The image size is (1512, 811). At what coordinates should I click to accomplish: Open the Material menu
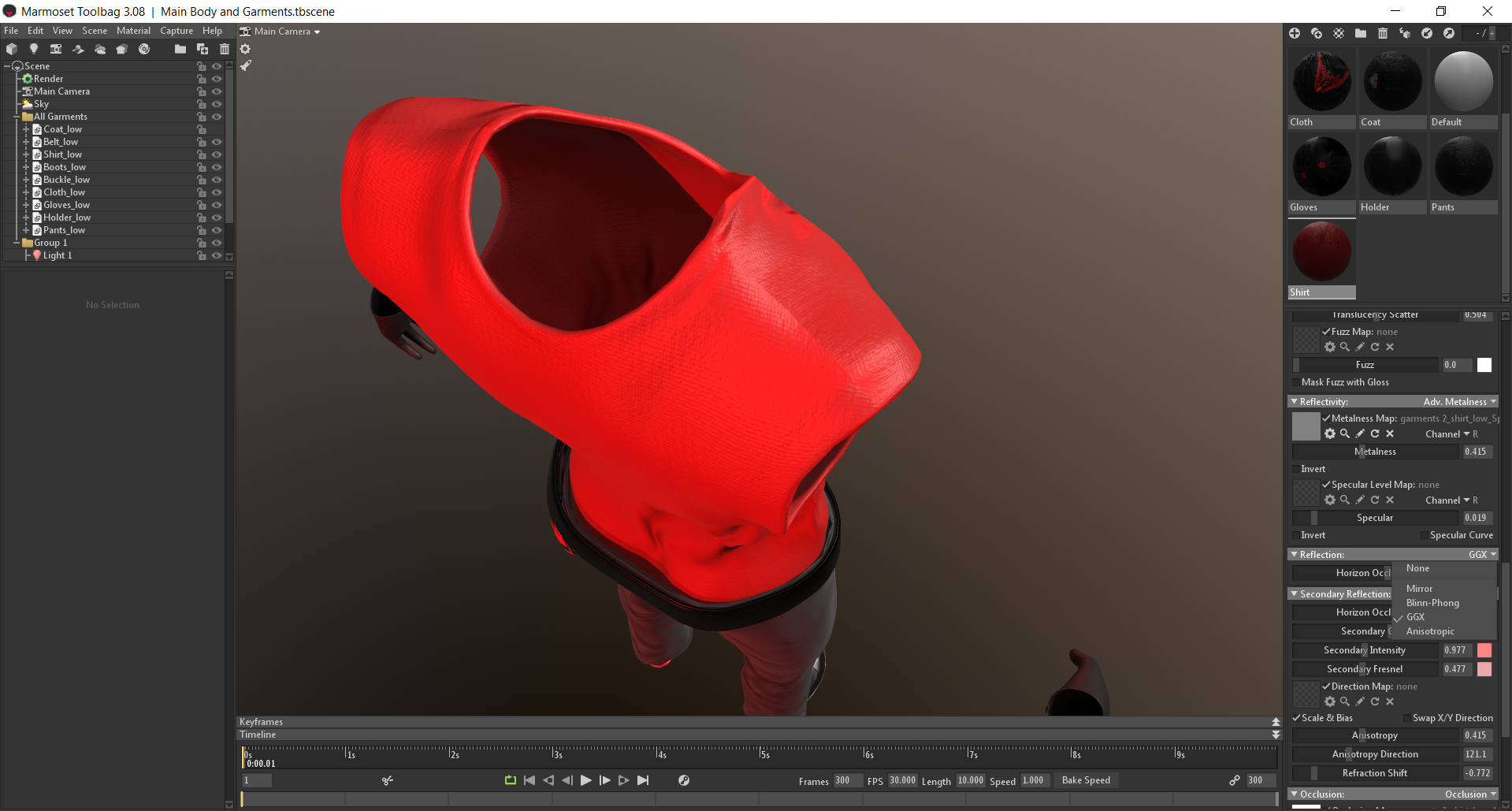pyautogui.click(x=133, y=31)
